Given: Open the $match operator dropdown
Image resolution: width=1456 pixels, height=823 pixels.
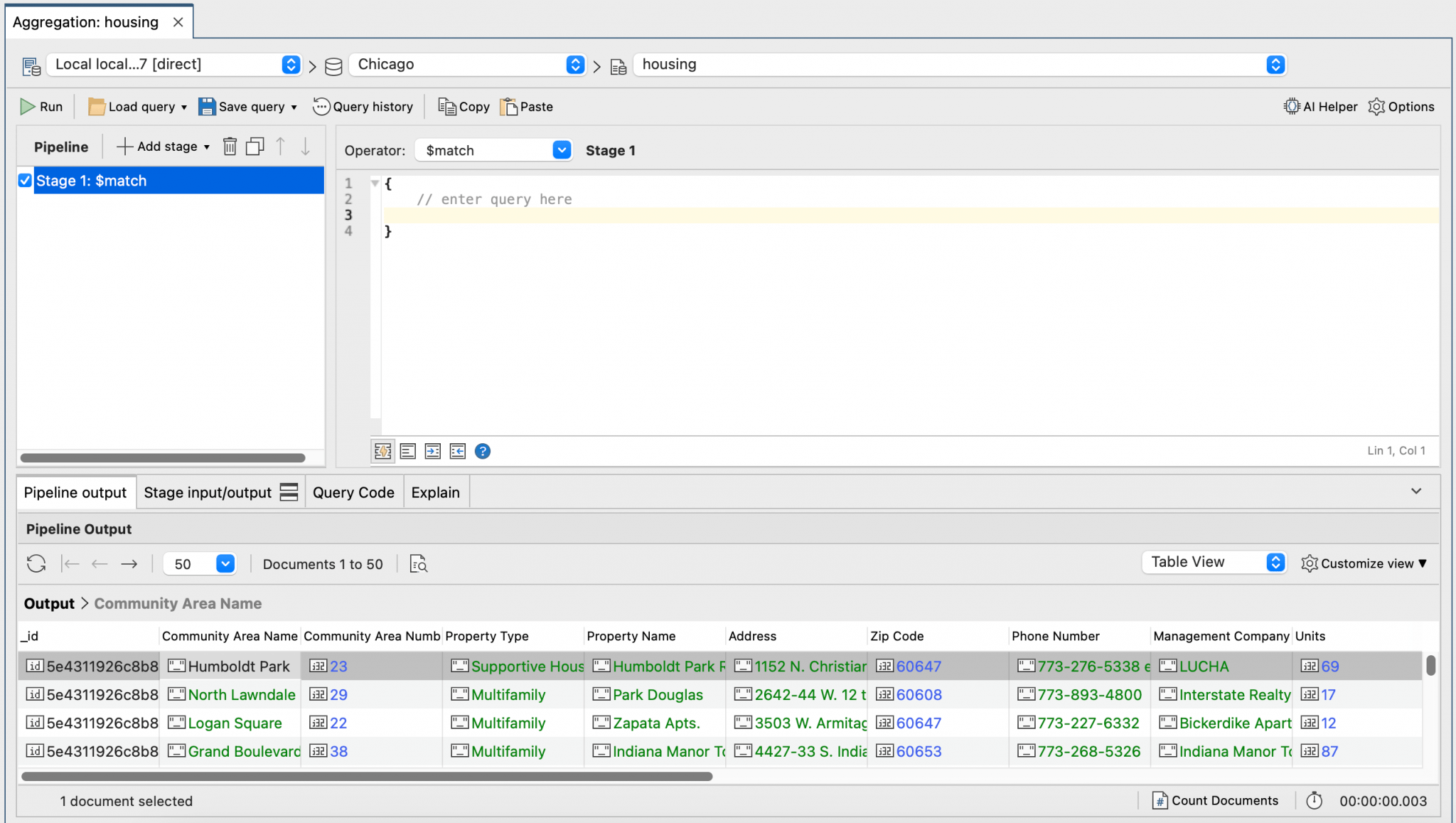Looking at the screenshot, I should (561, 150).
